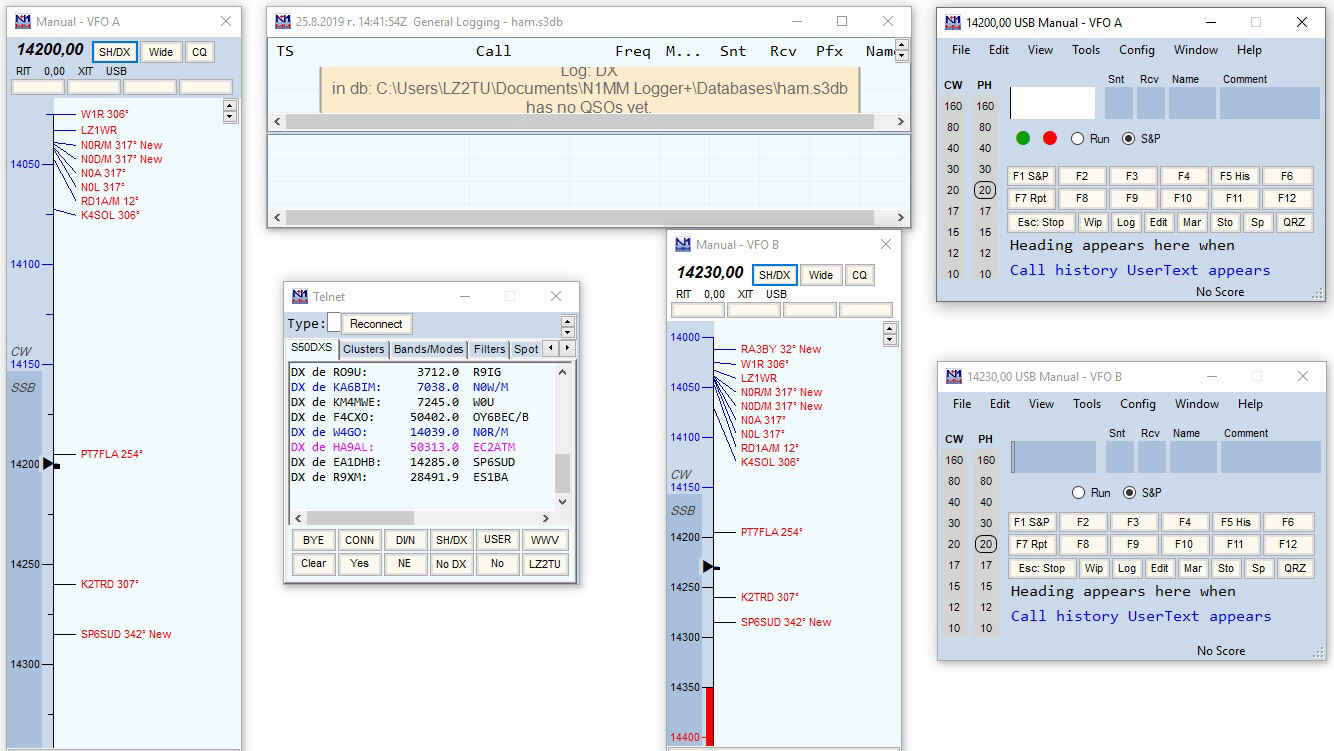Click the black frequency pointer arrow on VFO B bandmap

[709, 567]
